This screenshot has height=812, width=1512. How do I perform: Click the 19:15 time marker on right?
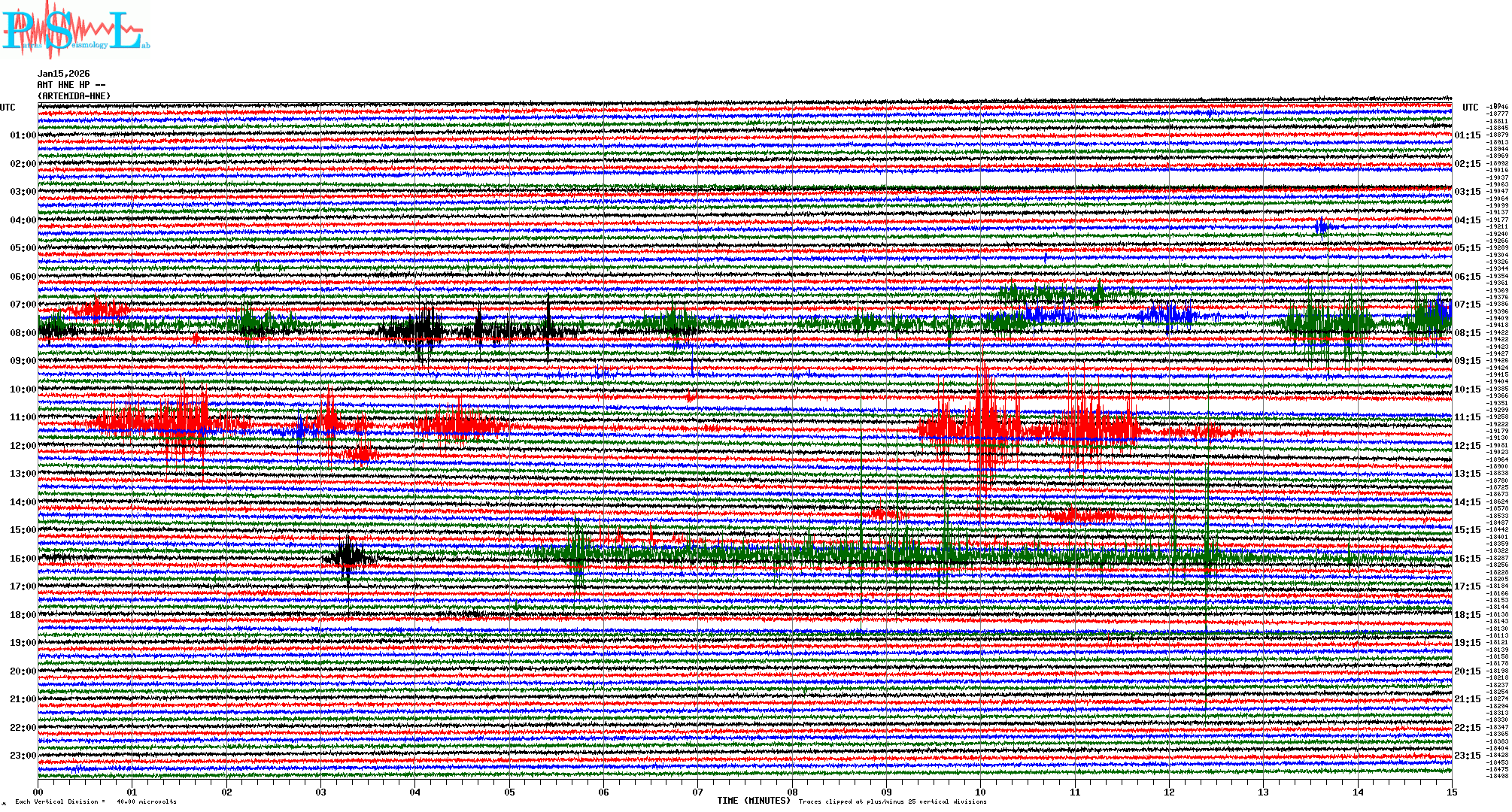click(1467, 643)
